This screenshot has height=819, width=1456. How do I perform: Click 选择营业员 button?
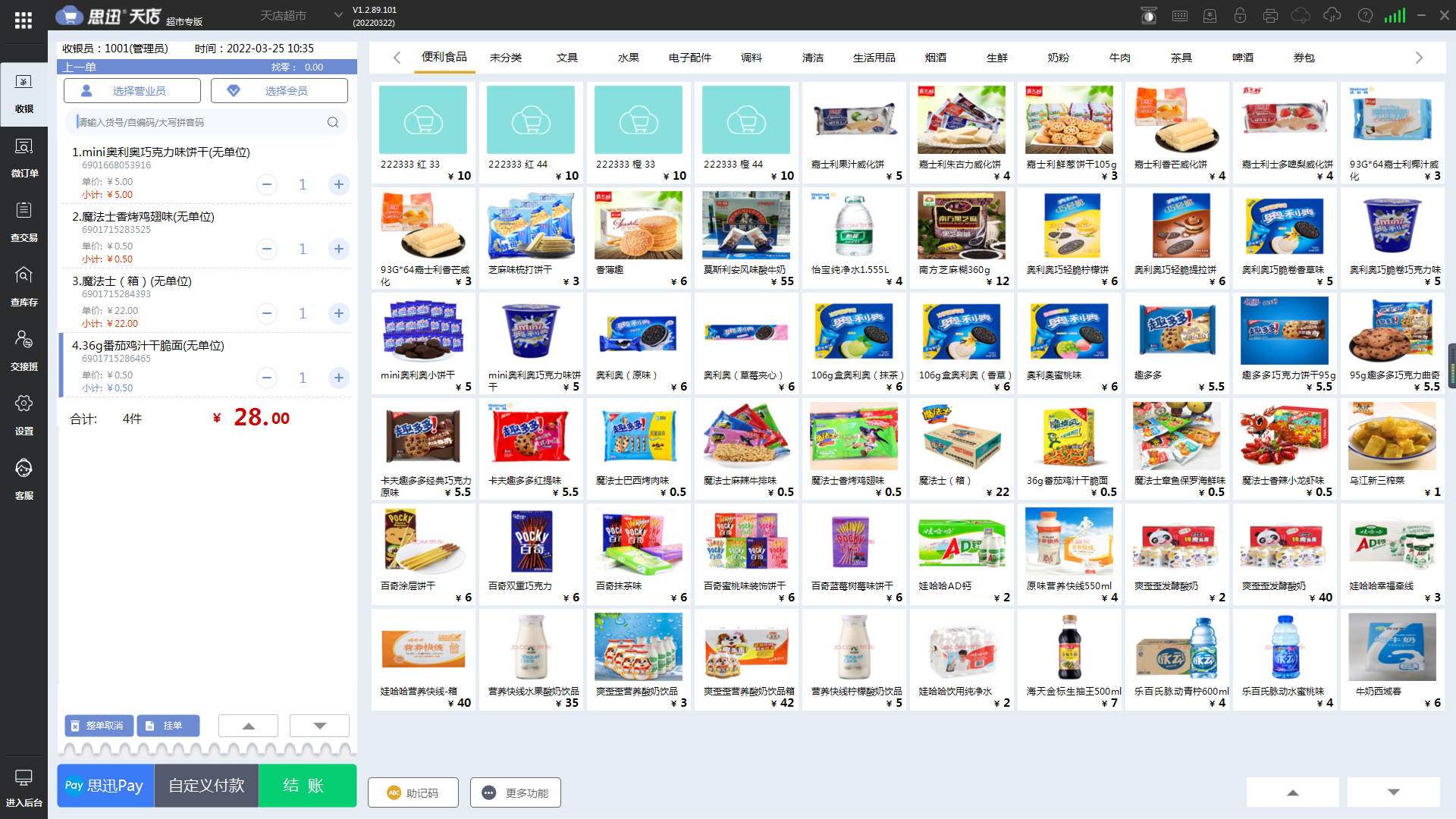click(x=132, y=90)
